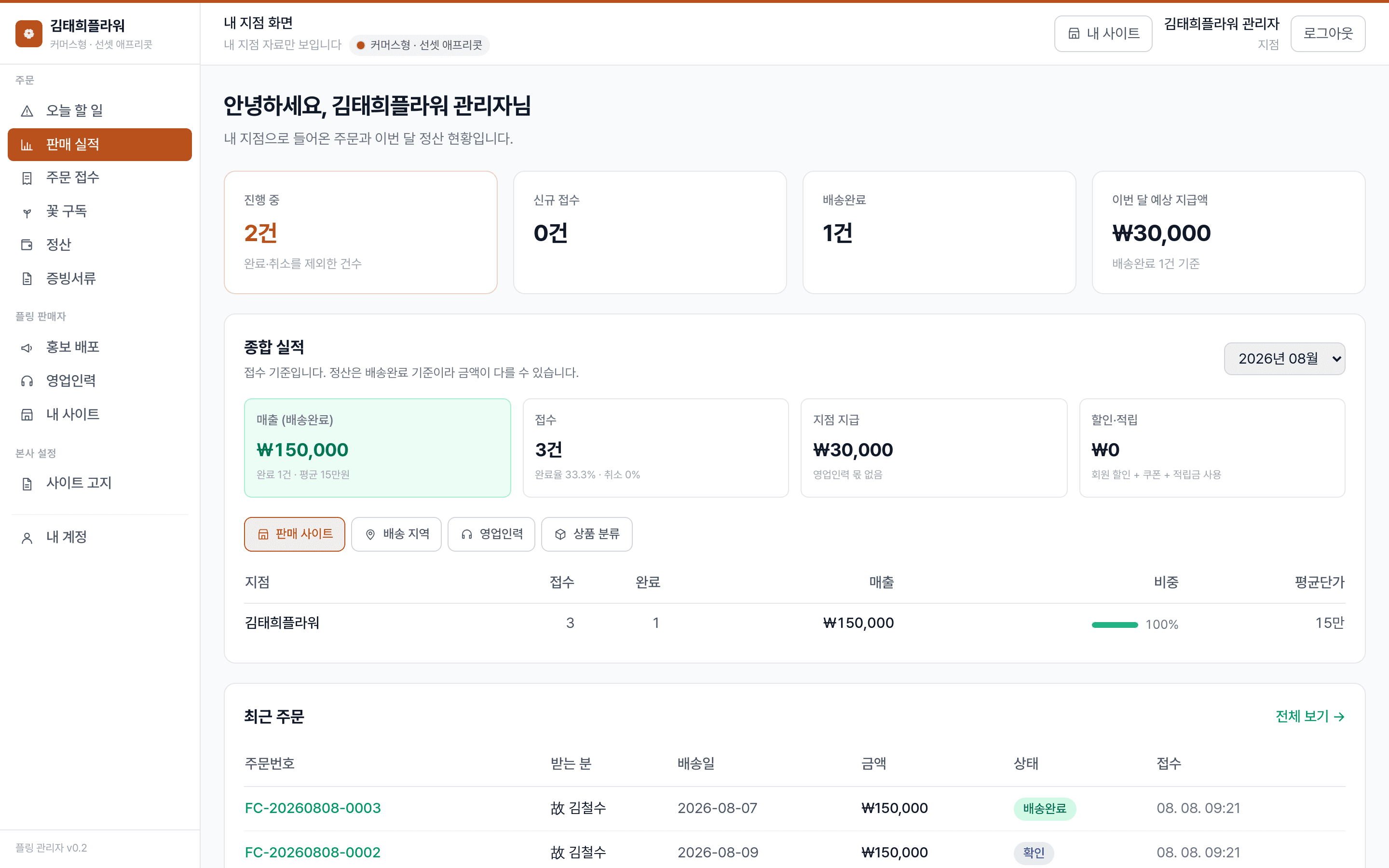Click the 지점 지급 ₩30,000 card
1389x868 pixels.
[934, 448]
